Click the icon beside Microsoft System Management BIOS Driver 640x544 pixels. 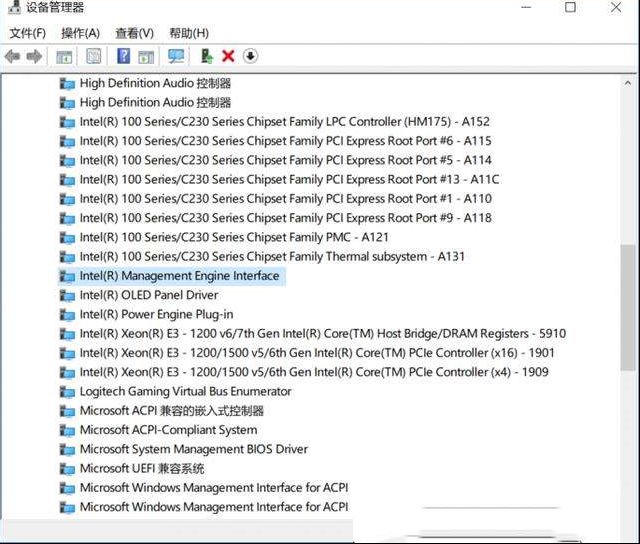[x=67, y=449]
